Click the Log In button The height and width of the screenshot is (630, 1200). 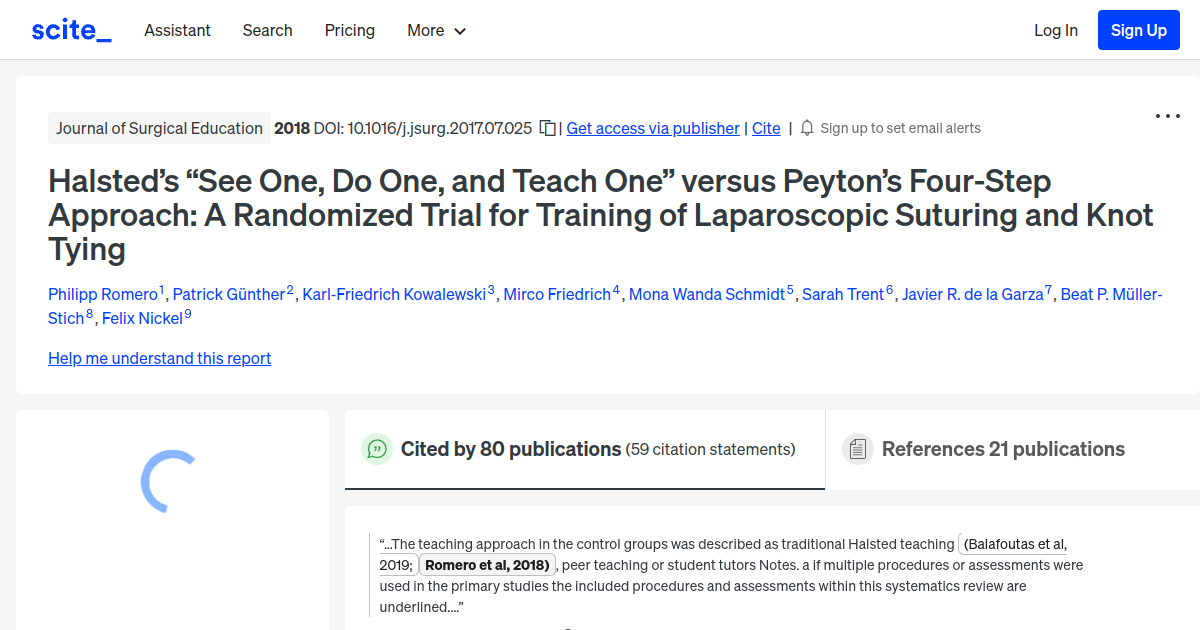point(1055,30)
